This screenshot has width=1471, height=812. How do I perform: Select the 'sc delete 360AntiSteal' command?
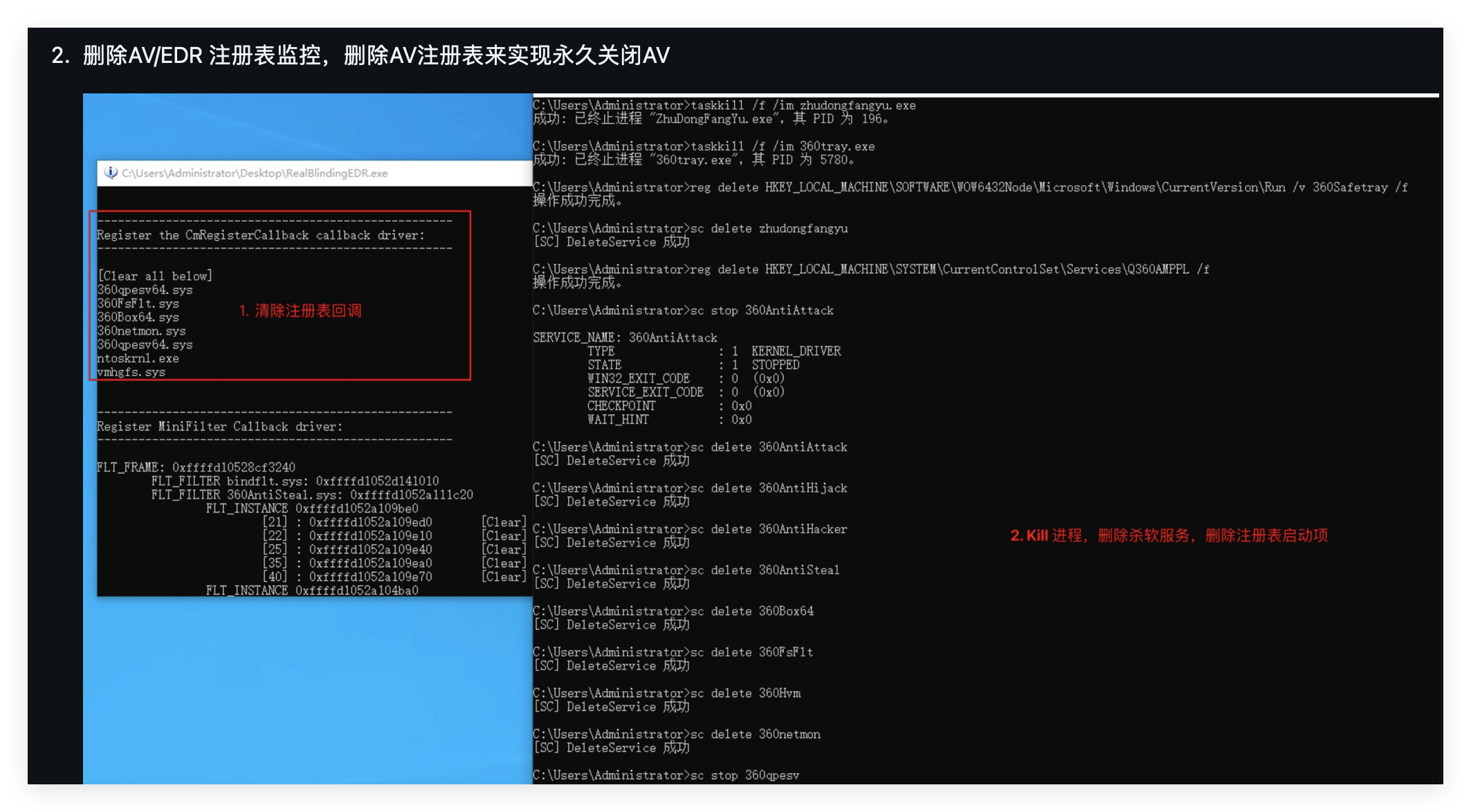[766, 571]
